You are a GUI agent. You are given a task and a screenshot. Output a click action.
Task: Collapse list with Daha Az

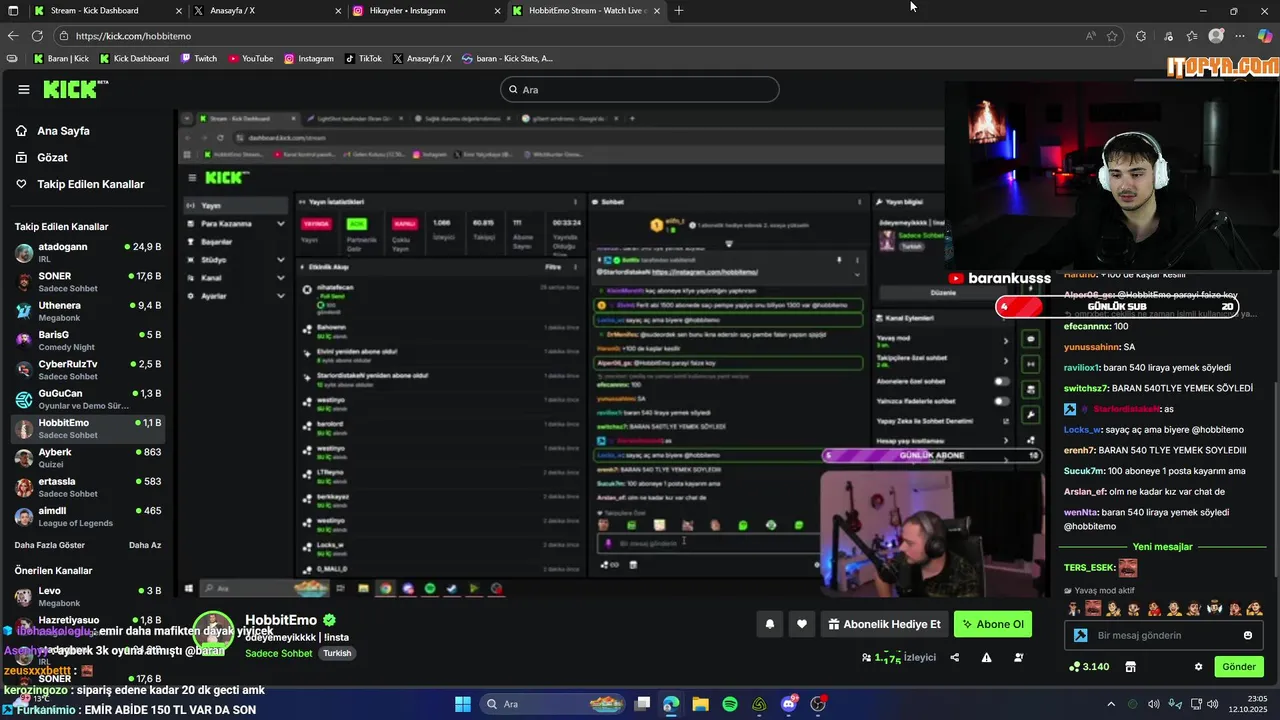[145, 545]
